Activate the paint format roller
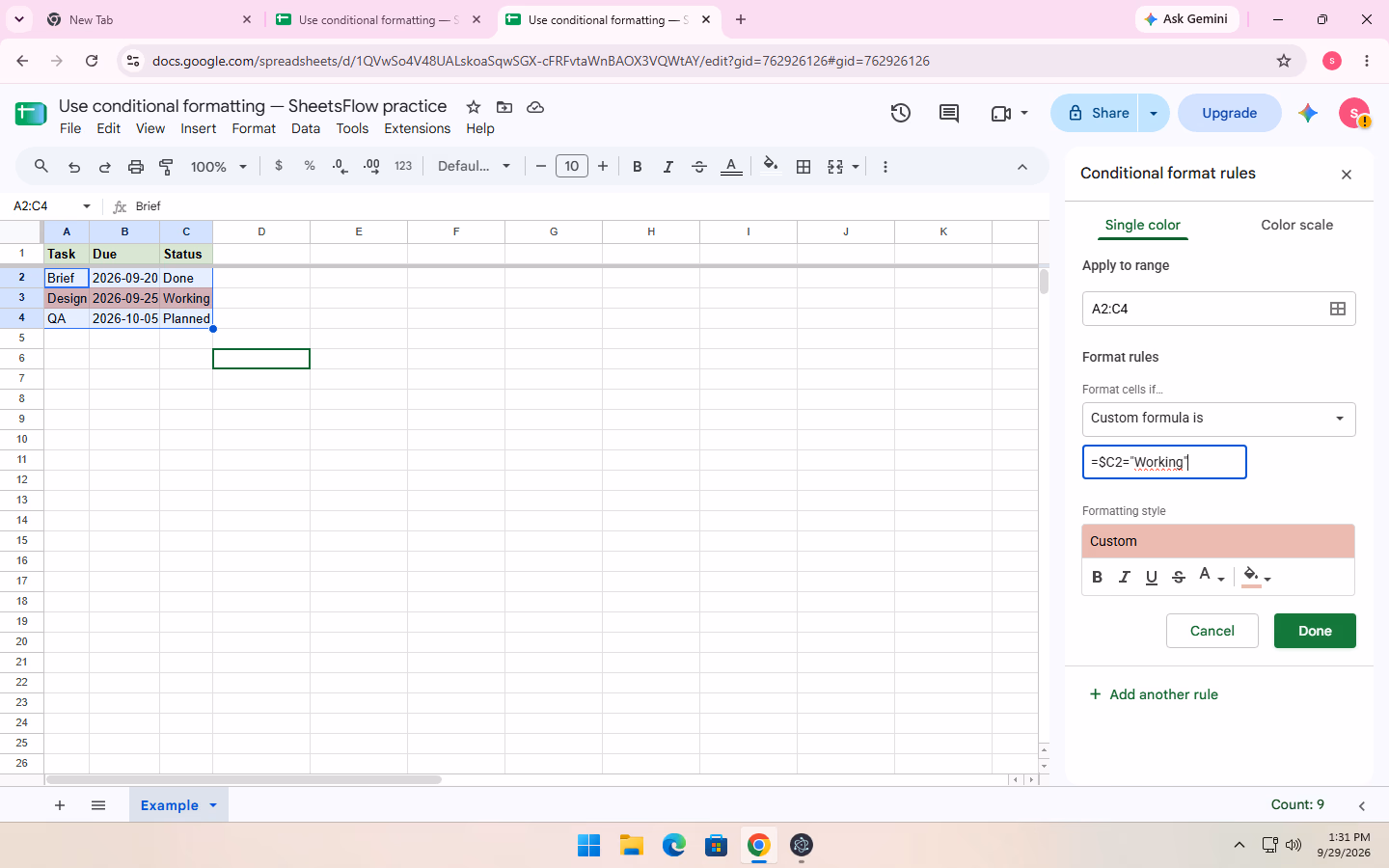 [166, 167]
